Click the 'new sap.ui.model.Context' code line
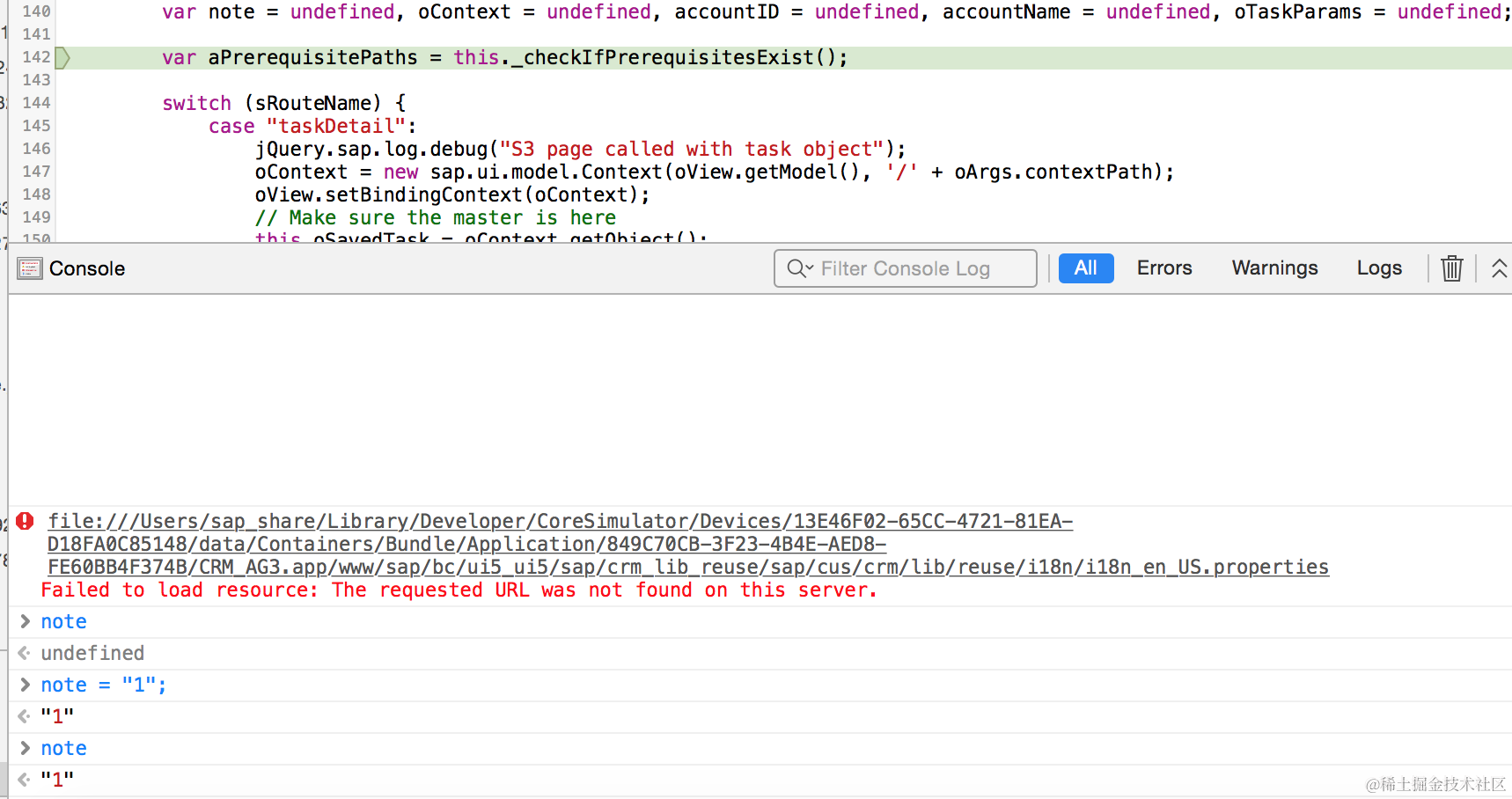 pos(715,172)
